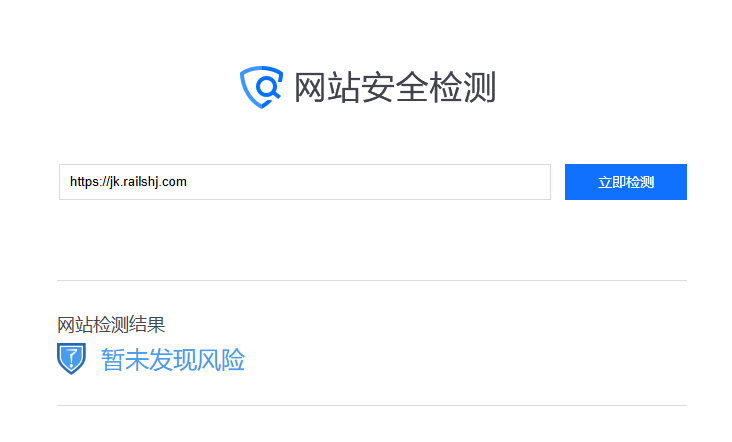This screenshot has width=732, height=442.
Task: Click the shield magnifier logo icon
Action: (x=261, y=87)
